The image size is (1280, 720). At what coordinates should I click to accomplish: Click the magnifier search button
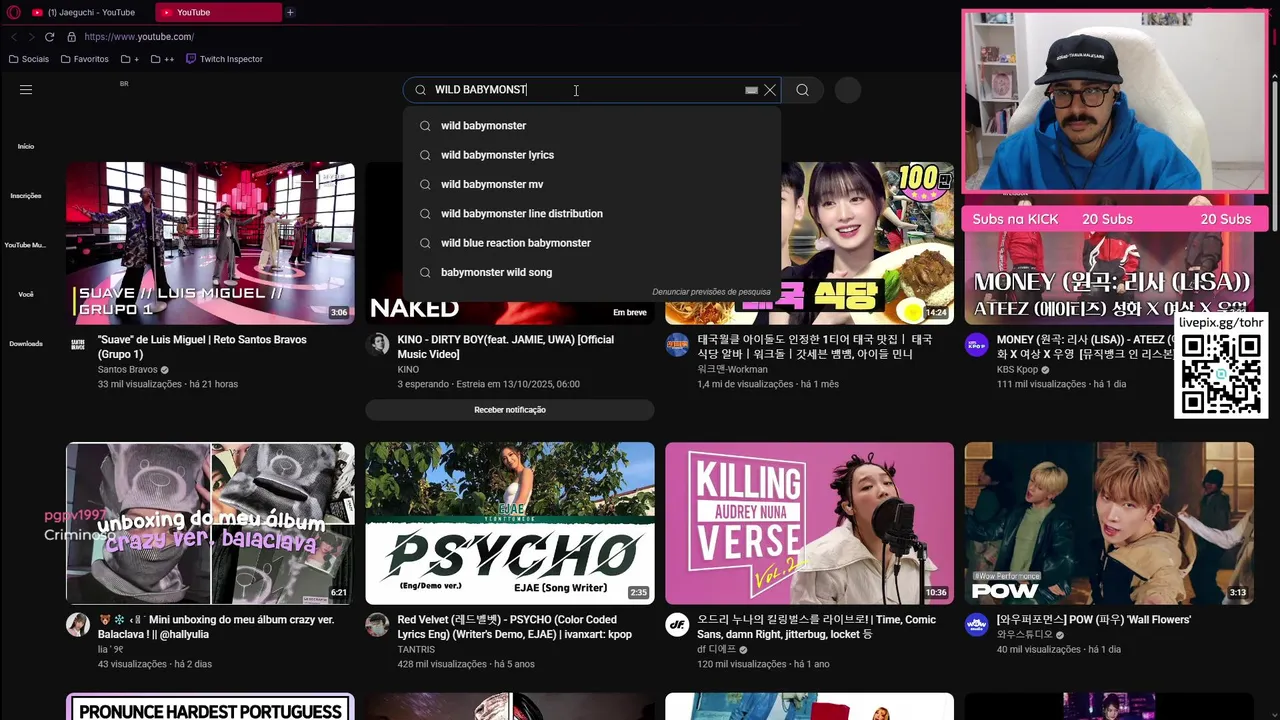pyautogui.click(x=802, y=90)
